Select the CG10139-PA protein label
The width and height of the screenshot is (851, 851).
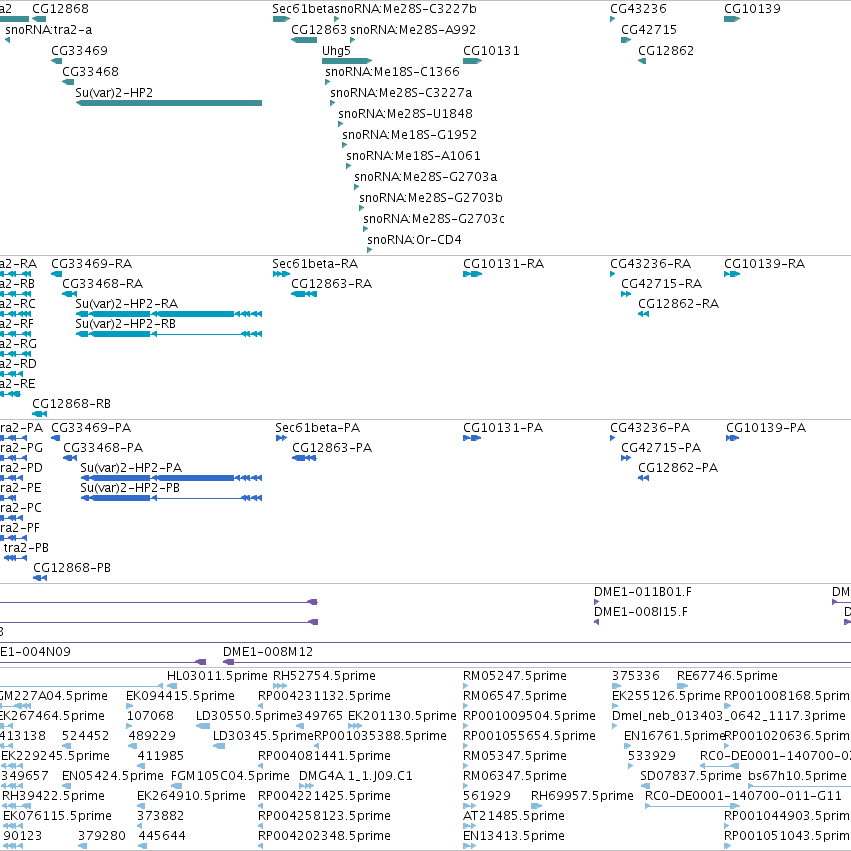point(766,428)
